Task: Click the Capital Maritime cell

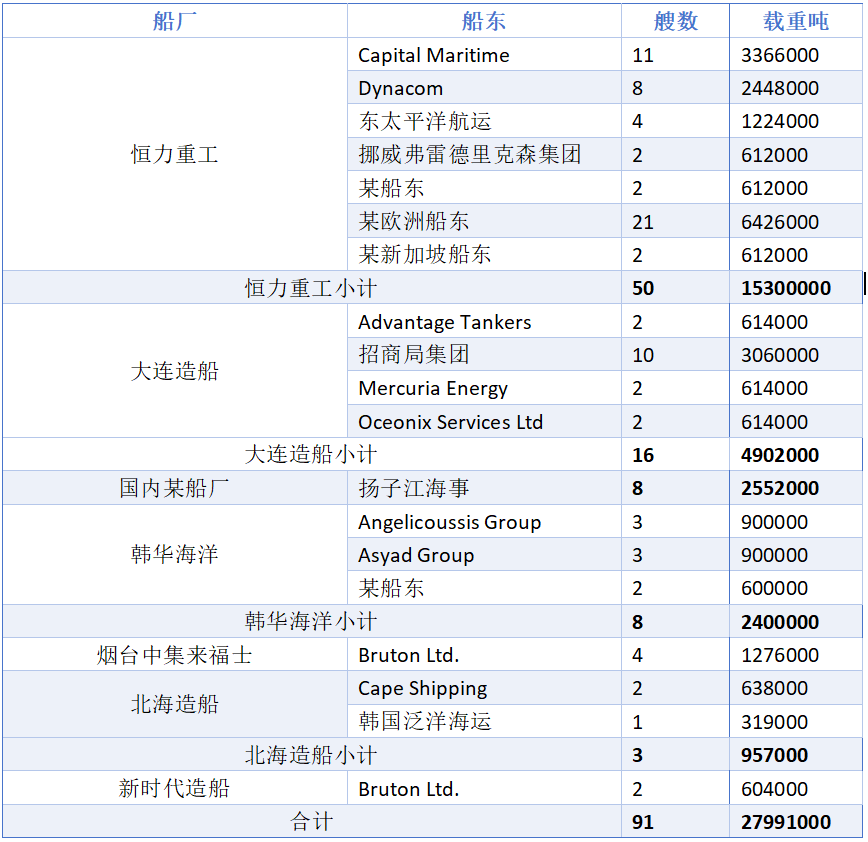Action: 434,55
